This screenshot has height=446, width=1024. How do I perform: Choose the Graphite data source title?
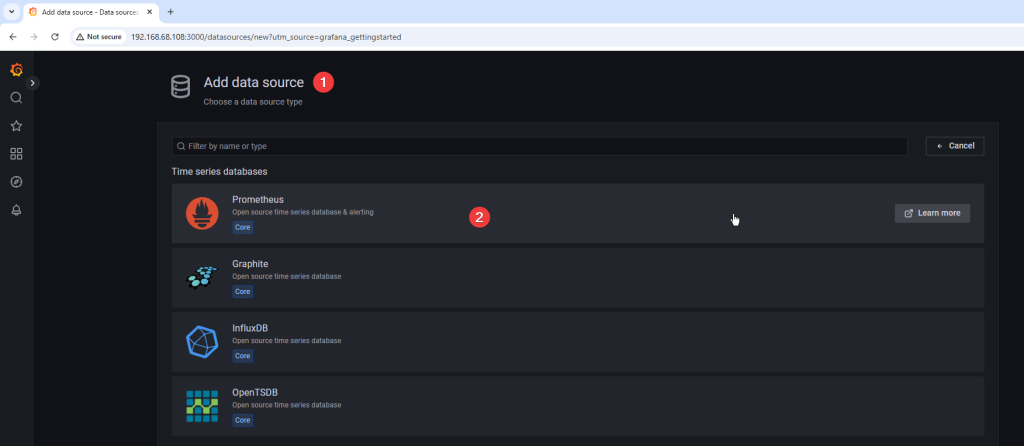[x=250, y=264]
